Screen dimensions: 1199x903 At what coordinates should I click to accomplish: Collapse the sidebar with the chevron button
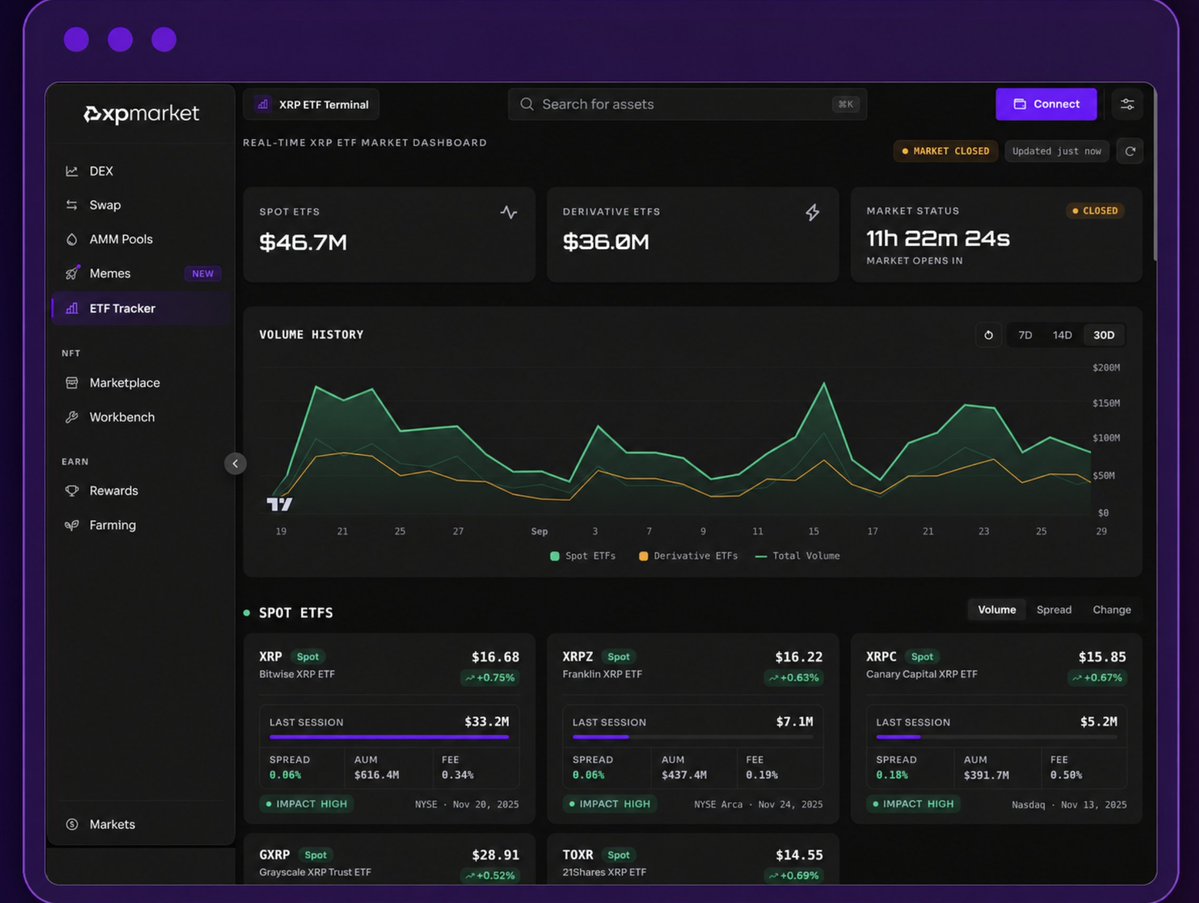click(236, 463)
